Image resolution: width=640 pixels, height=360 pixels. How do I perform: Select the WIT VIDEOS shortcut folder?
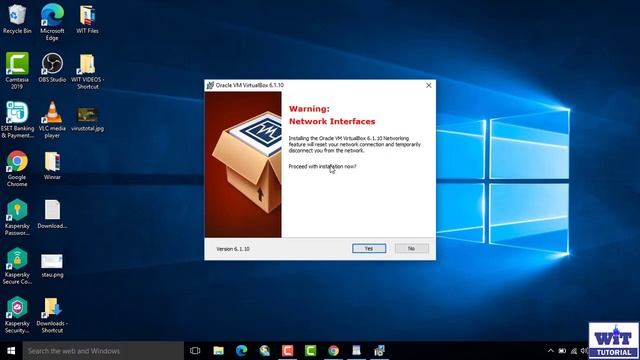(x=87, y=71)
